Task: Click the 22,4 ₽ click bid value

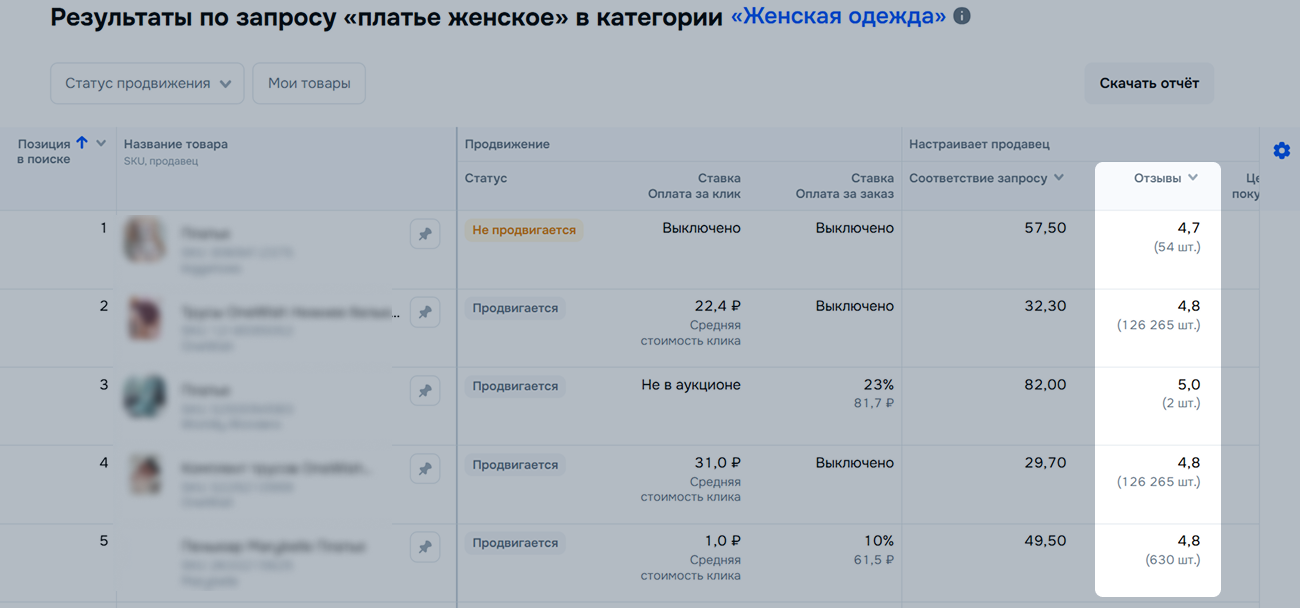Action: coord(716,306)
